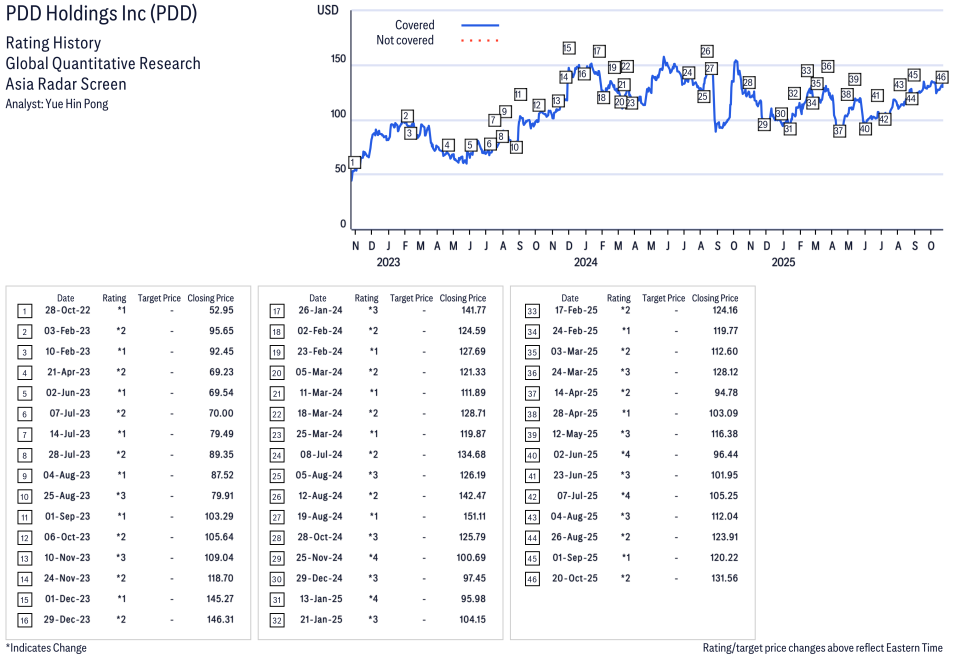The image size is (954, 655).
Task: Click chart marker 26 above the price line
Action: tap(706, 51)
